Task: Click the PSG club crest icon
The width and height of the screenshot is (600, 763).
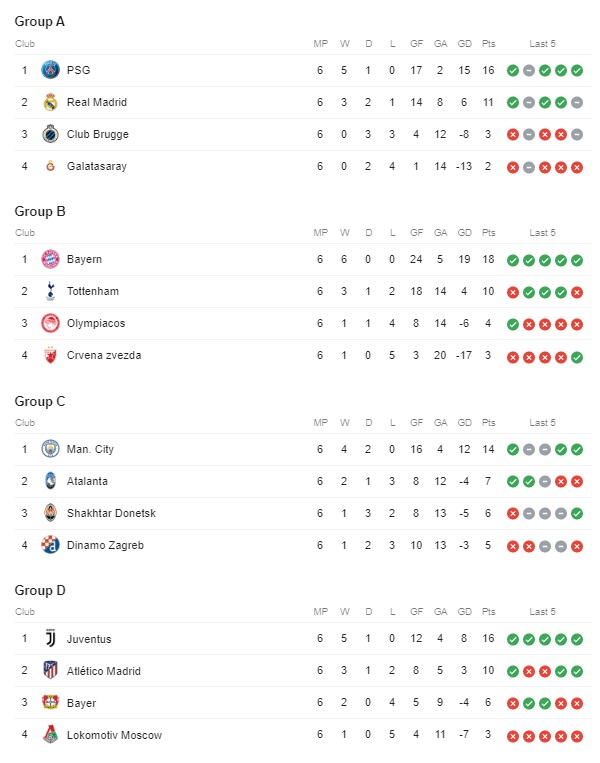Action: pos(50,70)
